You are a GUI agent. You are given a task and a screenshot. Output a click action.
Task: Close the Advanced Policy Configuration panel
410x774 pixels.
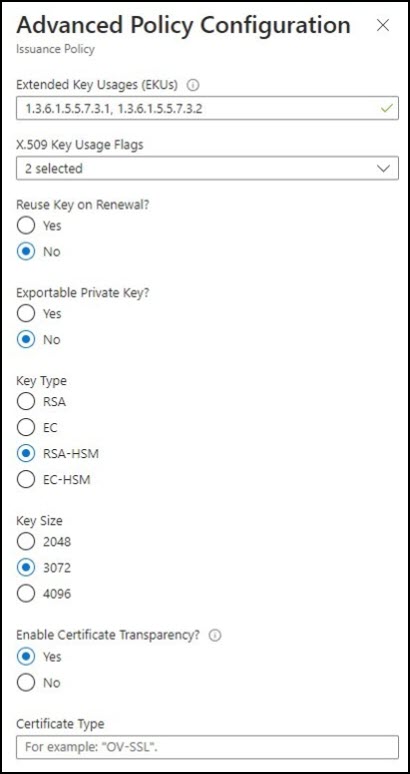click(383, 26)
